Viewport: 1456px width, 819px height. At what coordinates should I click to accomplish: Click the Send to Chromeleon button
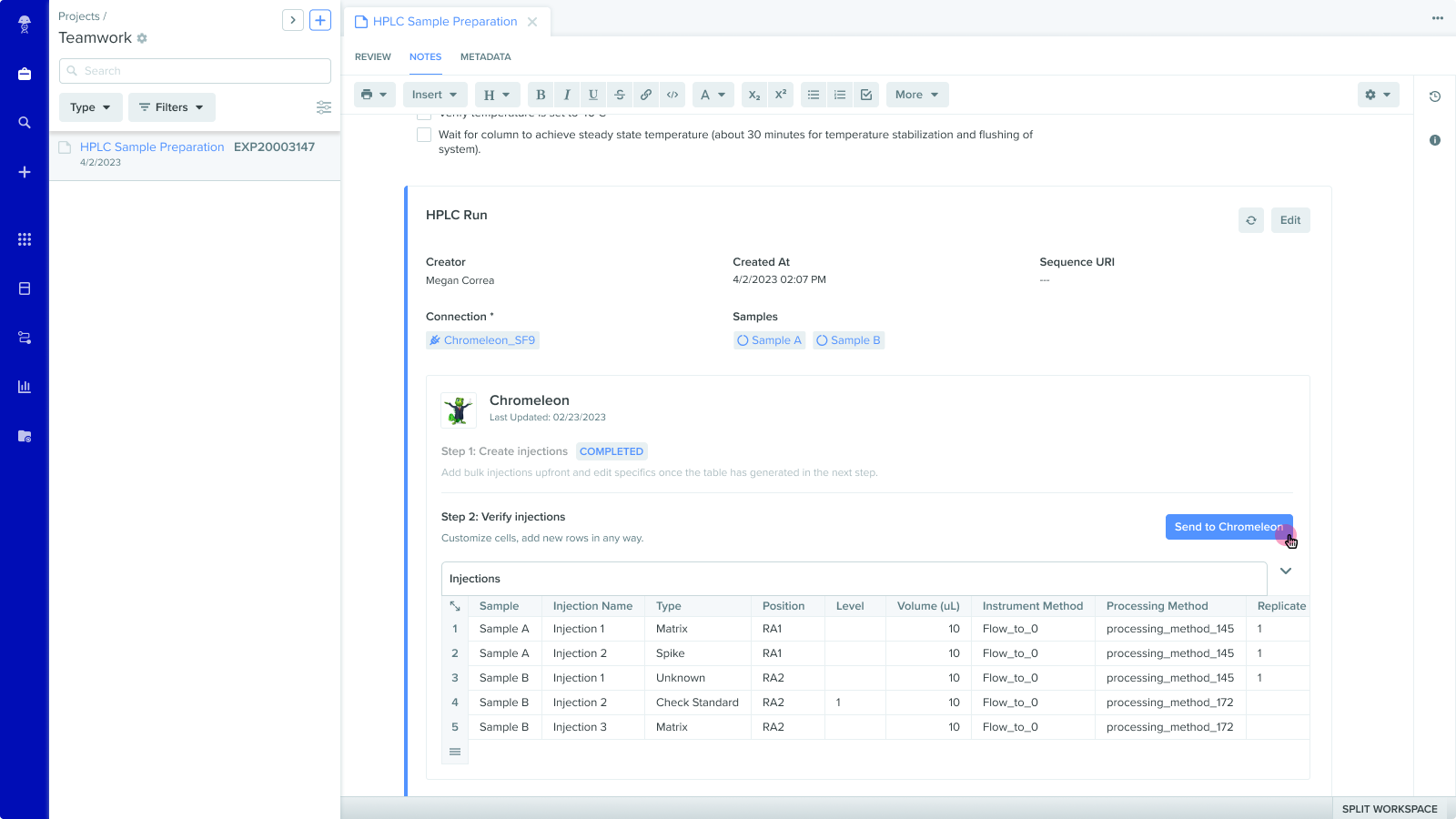pyautogui.click(x=1229, y=527)
